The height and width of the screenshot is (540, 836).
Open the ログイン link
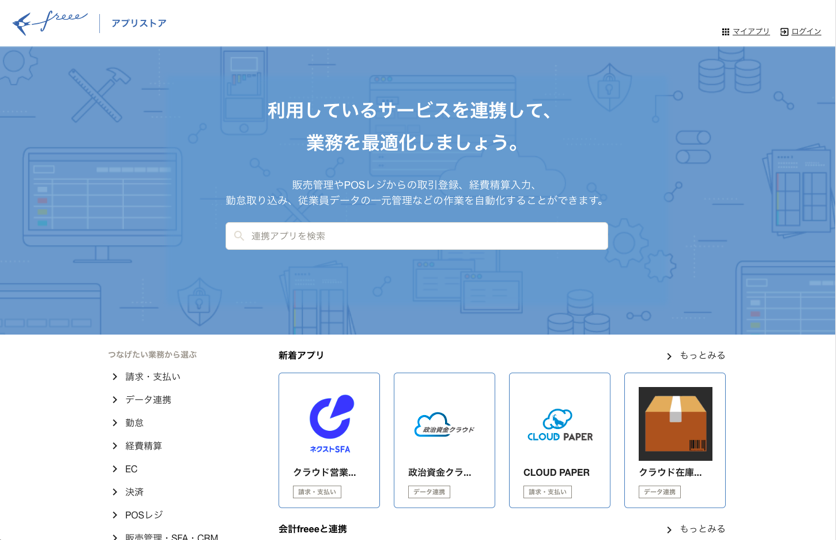[806, 32]
